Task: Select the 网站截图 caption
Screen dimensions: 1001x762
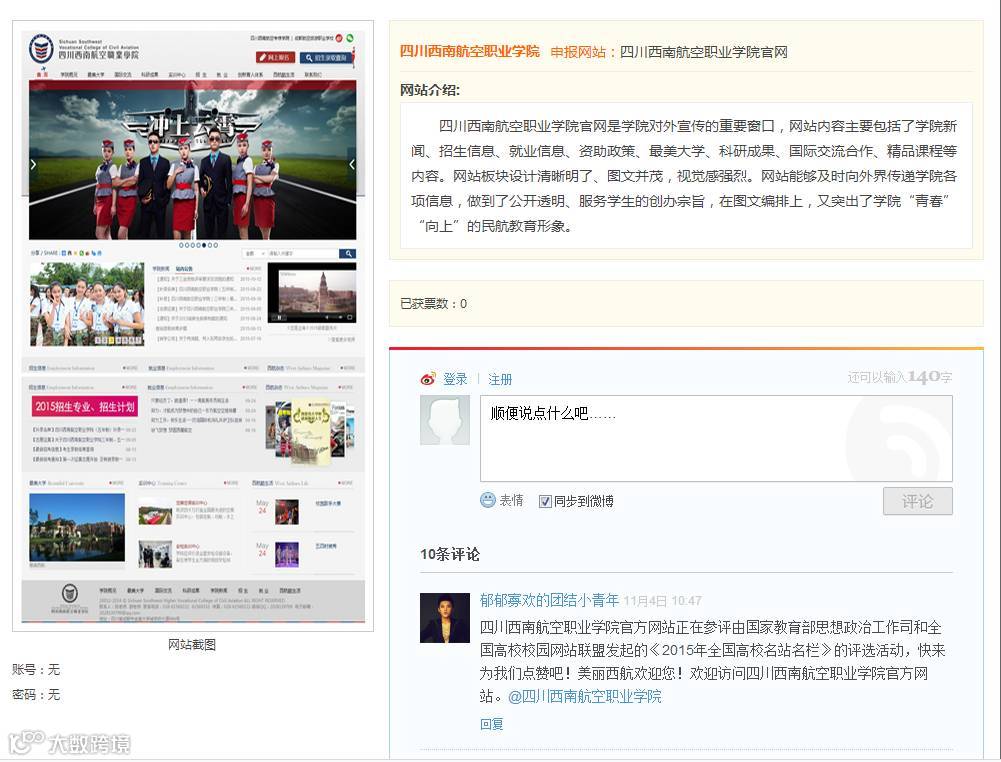Action: pos(192,645)
